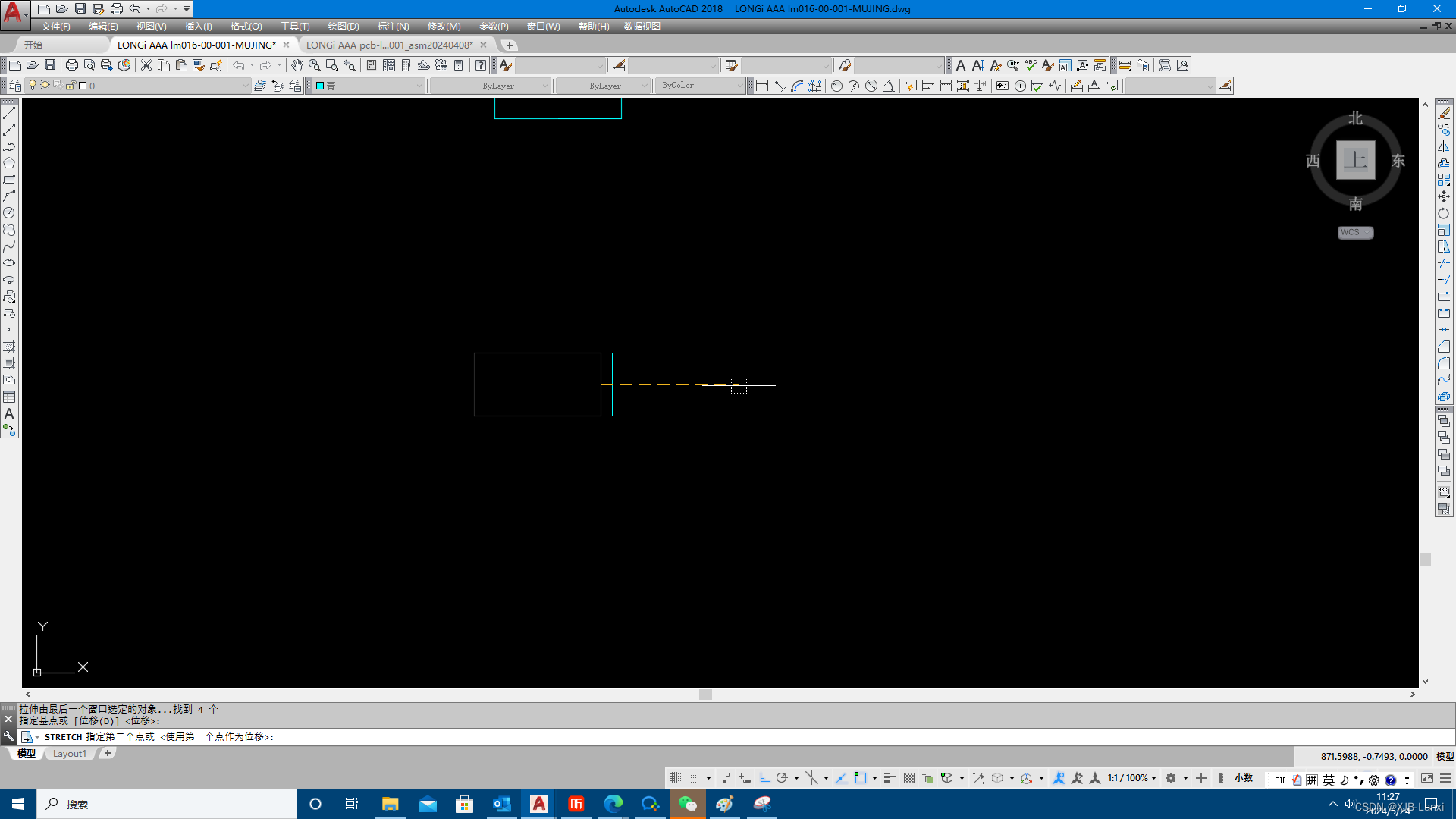
Task: Click the Move tool in modify toolbar
Action: (1444, 196)
